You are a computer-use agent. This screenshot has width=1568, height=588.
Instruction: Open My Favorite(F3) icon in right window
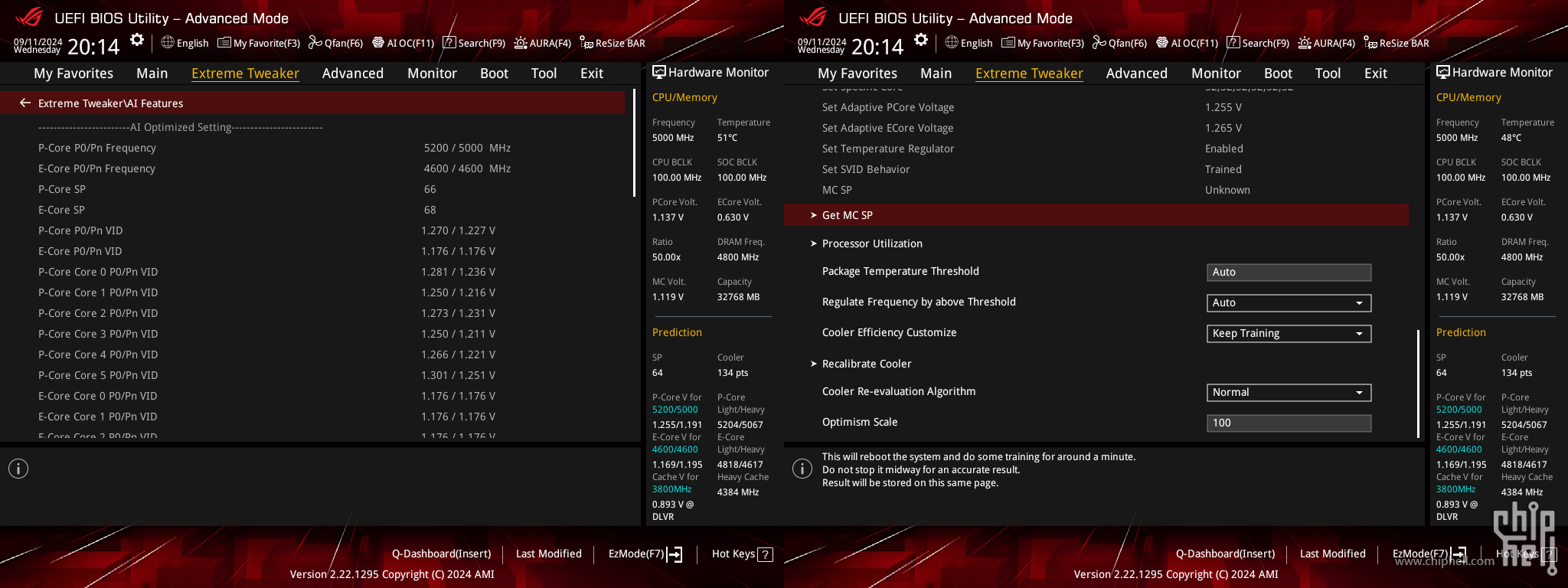[1008, 43]
